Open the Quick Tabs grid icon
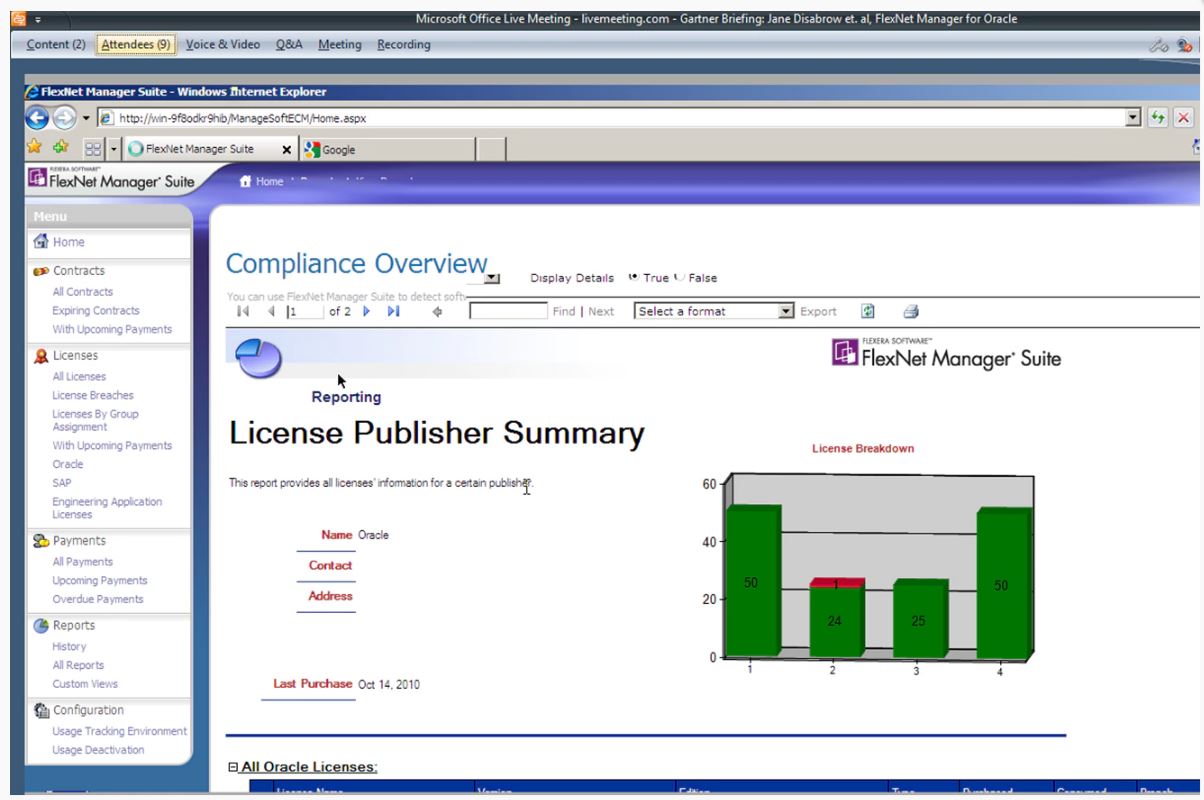Screen dimensions: 1204x800 click(93, 149)
